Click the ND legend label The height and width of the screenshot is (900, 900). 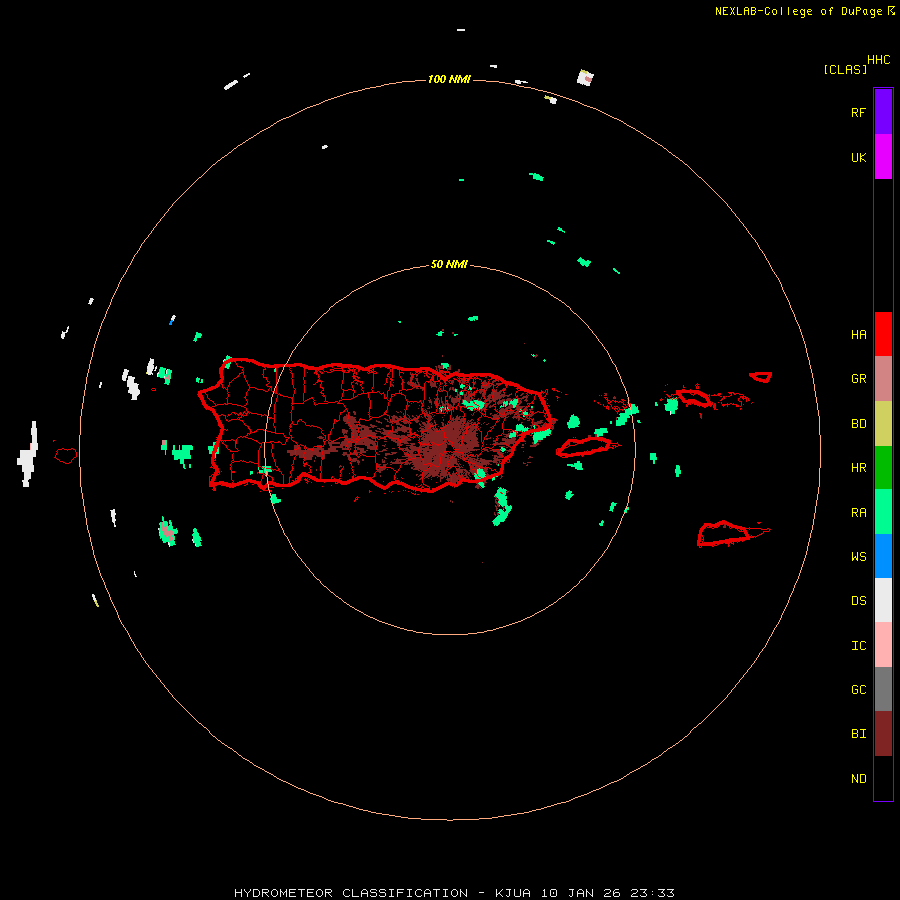(x=858, y=779)
